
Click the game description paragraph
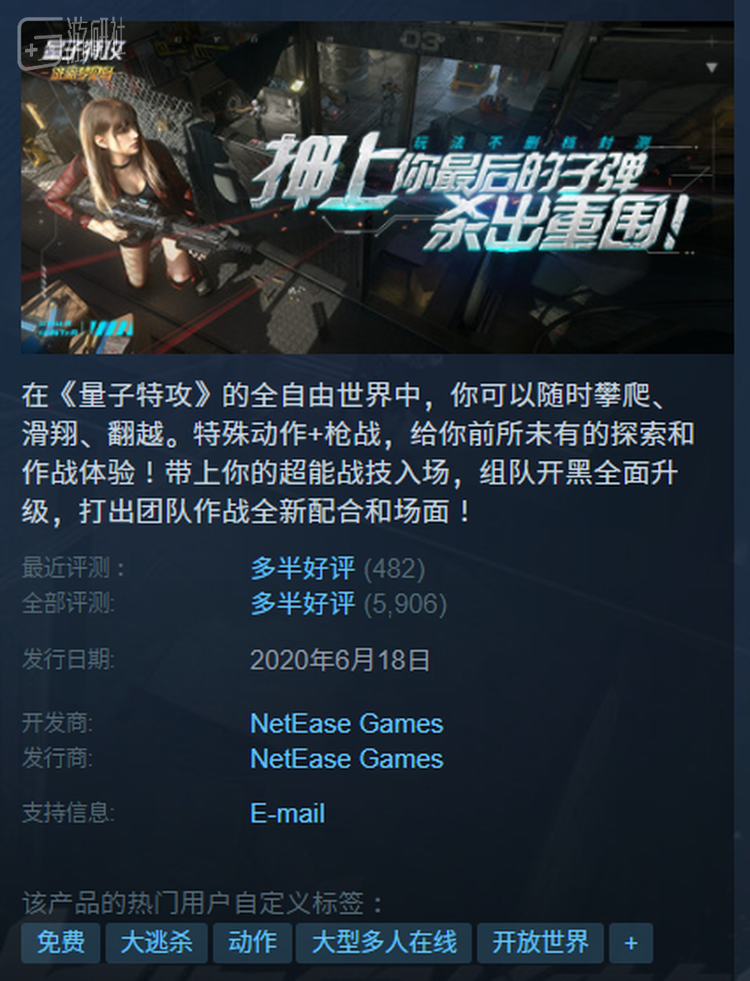pyautogui.click(x=358, y=453)
